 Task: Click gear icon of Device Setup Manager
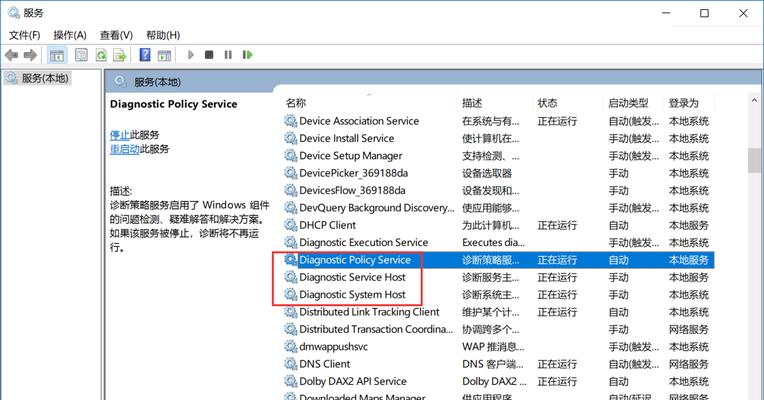pyautogui.click(x=290, y=155)
